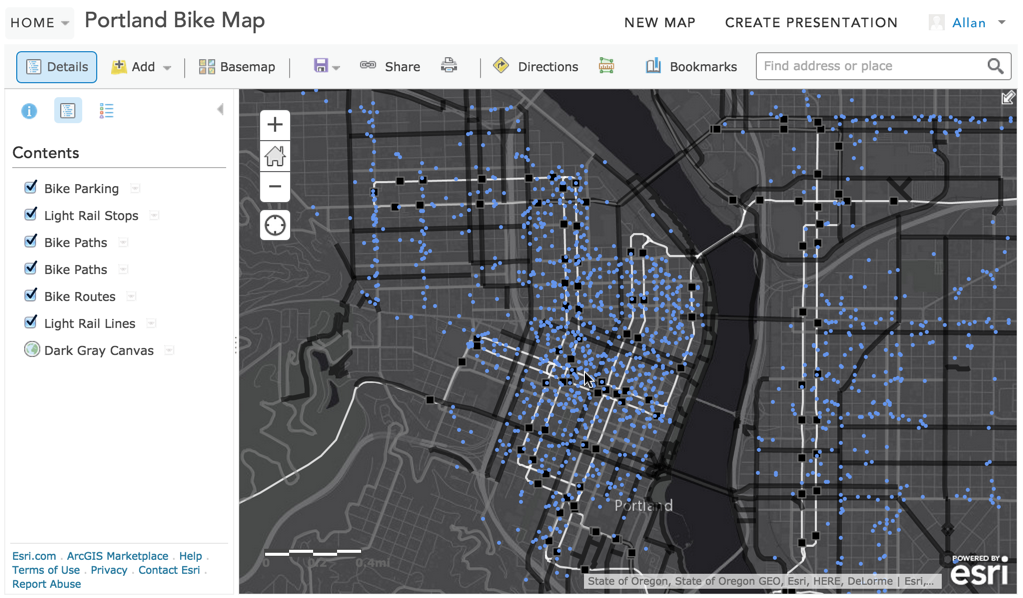Click the Details button

[57, 67]
